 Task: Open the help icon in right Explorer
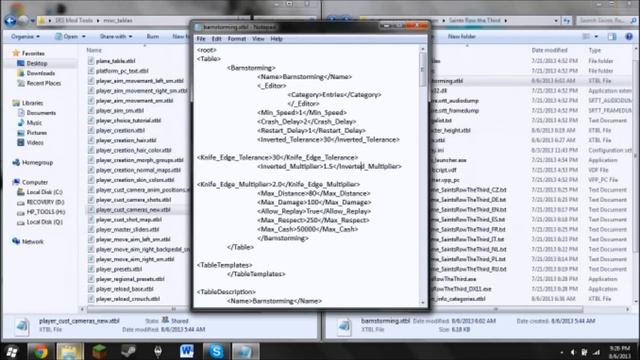pos(629,36)
